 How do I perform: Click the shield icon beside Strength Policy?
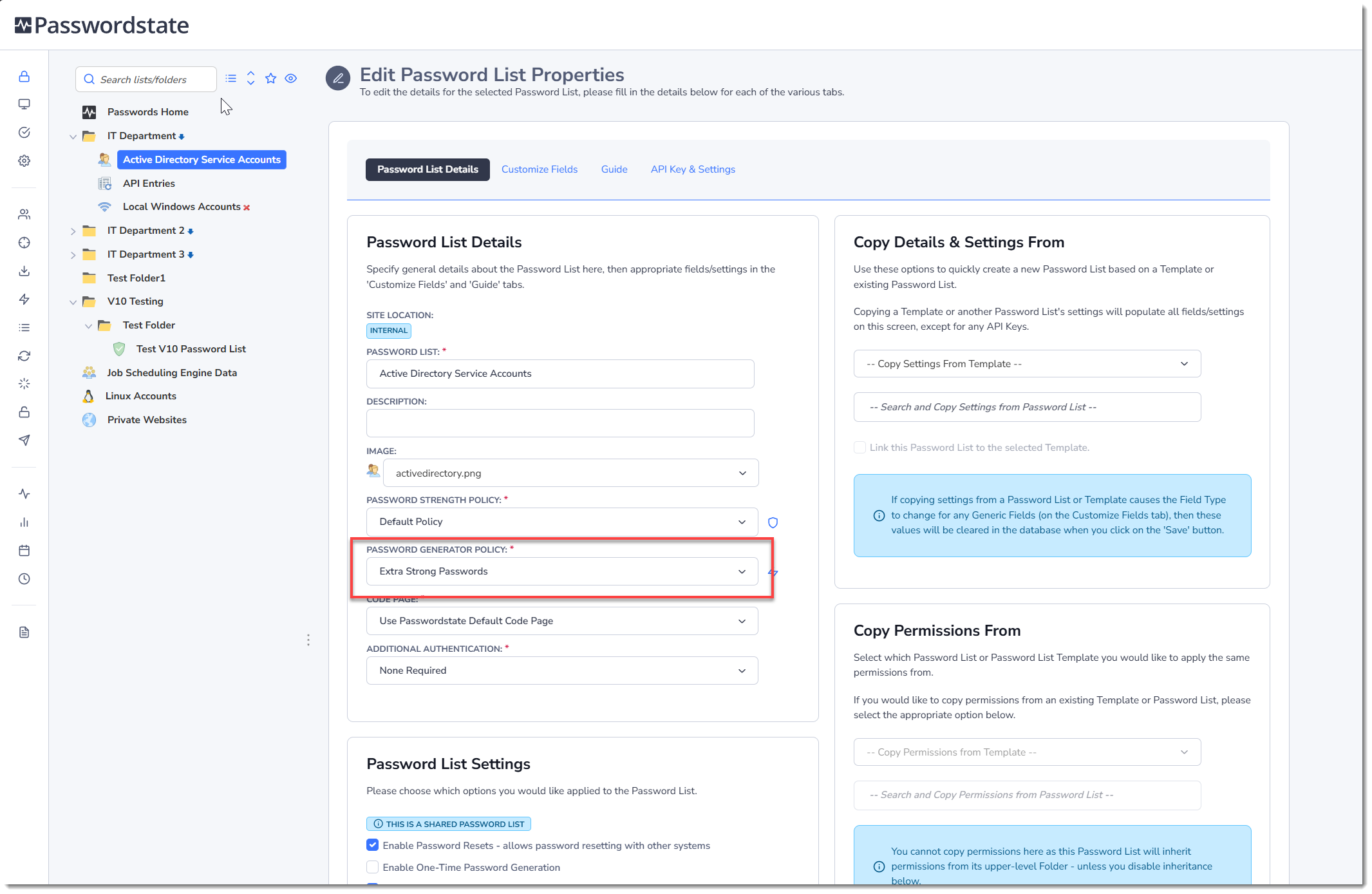pos(773,522)
